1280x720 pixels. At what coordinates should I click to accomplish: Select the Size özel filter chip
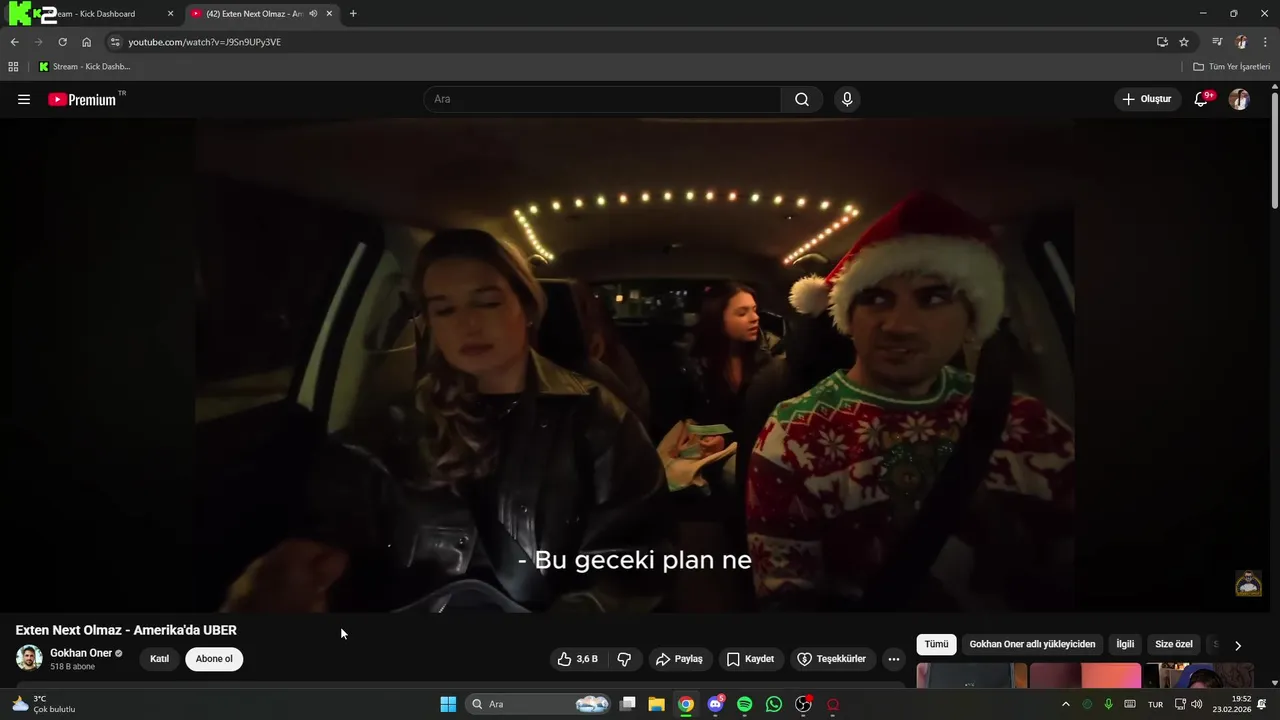click(x=1174, y=645)
